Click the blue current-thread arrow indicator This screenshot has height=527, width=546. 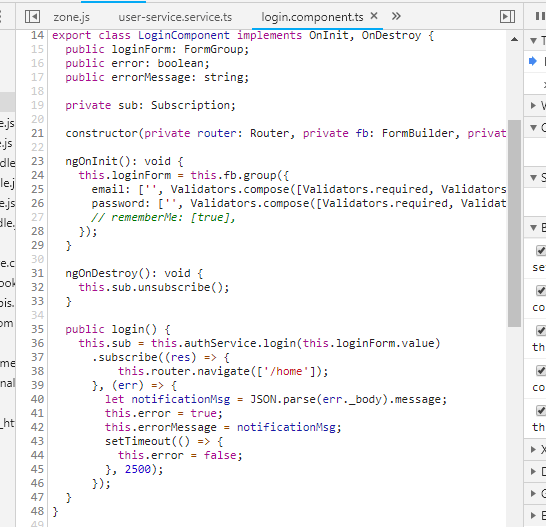533,61
